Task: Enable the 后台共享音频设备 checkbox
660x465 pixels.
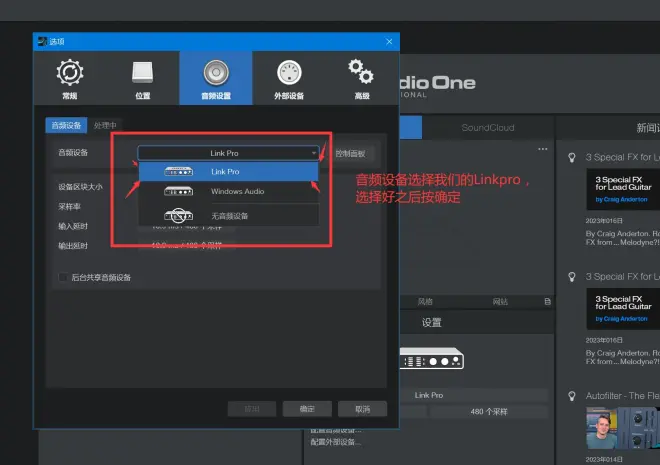Action: [x=63, y=277]
